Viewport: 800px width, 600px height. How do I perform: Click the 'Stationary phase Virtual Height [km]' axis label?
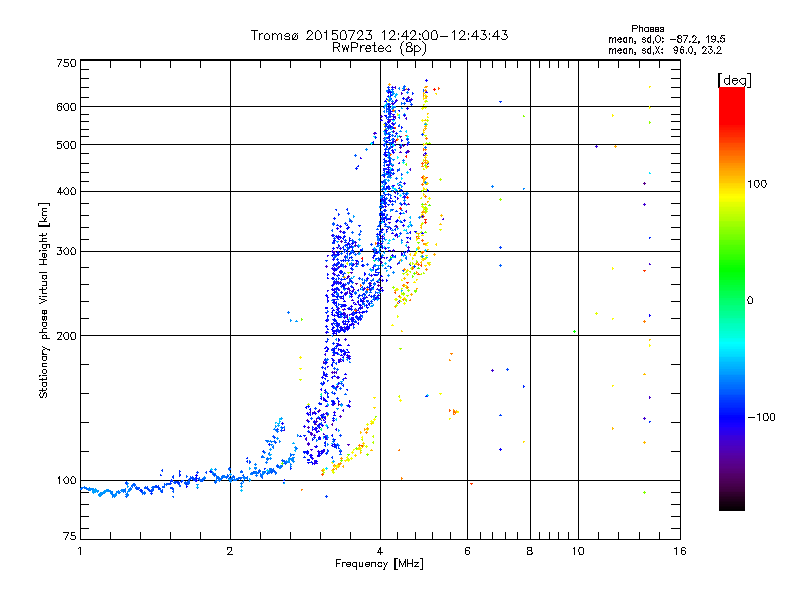pos(44,300)
